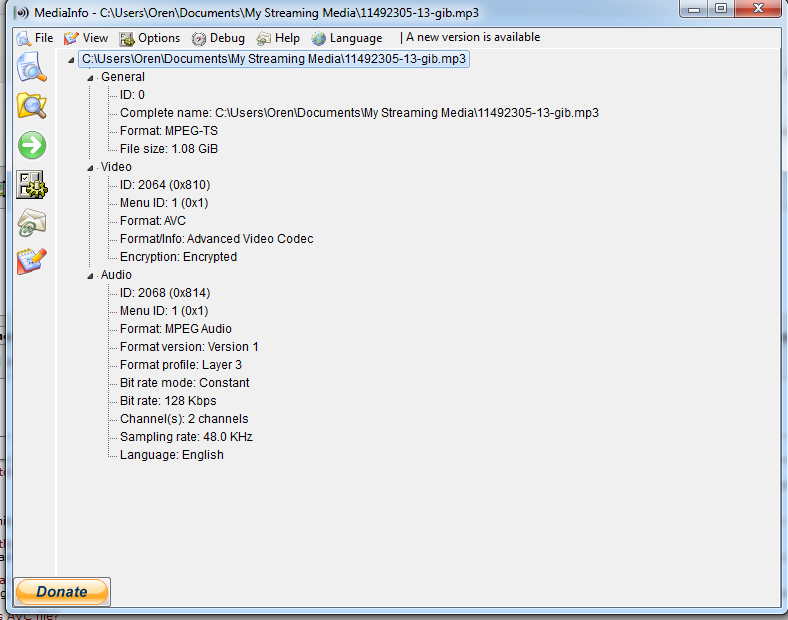Close the MediaInfo window

(759, 9)
